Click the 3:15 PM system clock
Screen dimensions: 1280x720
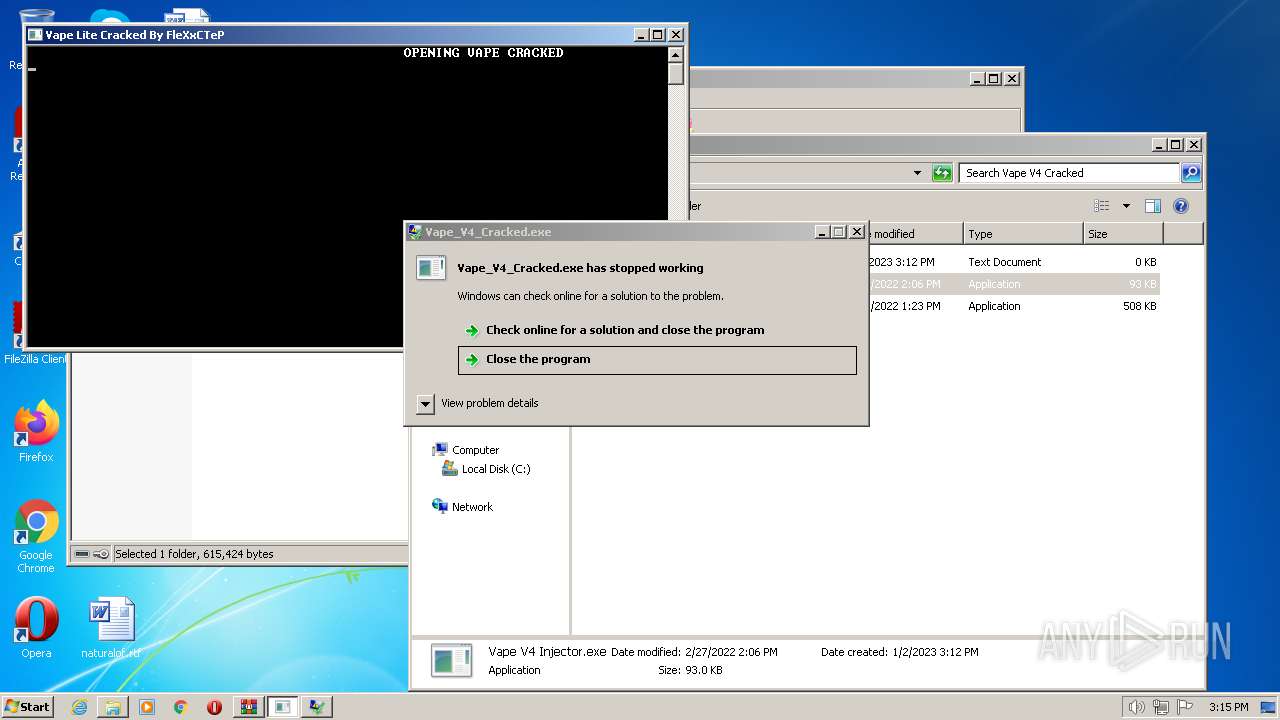1228,707
